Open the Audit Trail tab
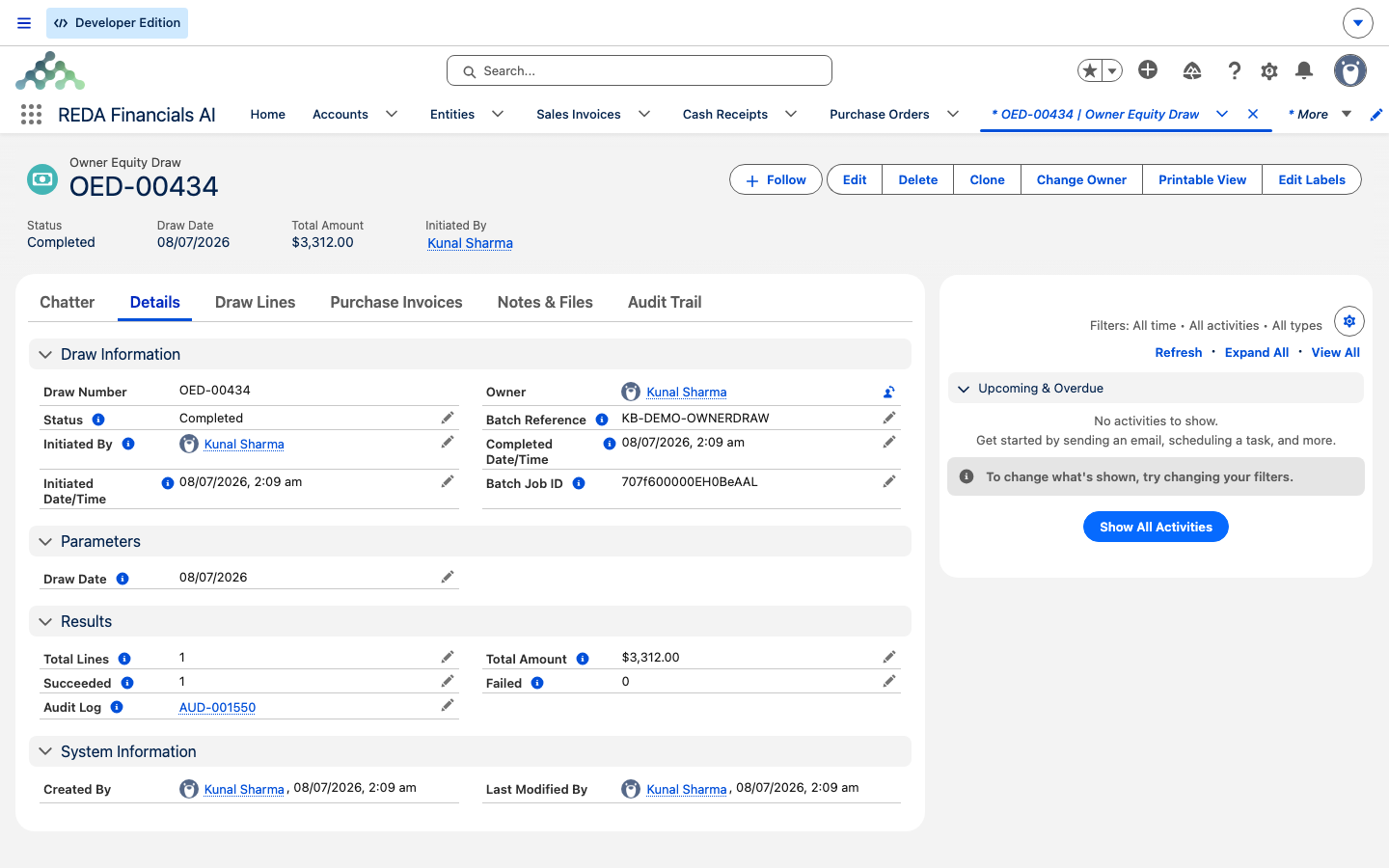The width and height of the screenshot is (1389, 868). pyautogui.click(x=665, y=302)
